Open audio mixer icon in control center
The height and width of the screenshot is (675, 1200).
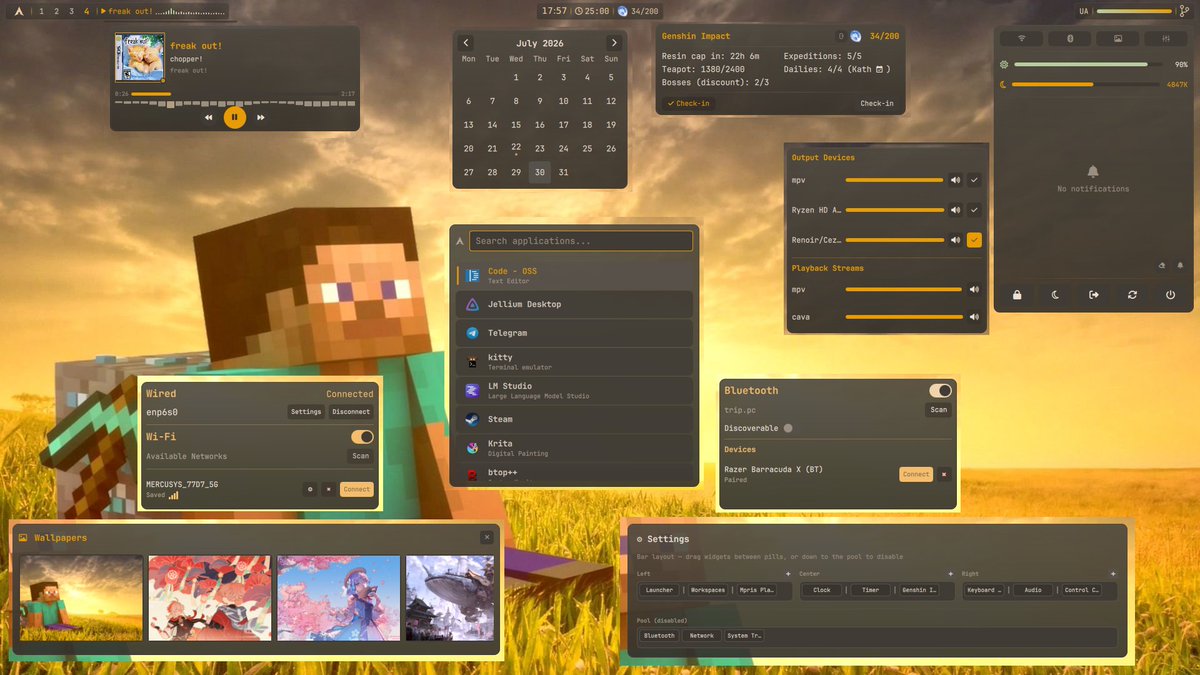tap(1165, 38)
